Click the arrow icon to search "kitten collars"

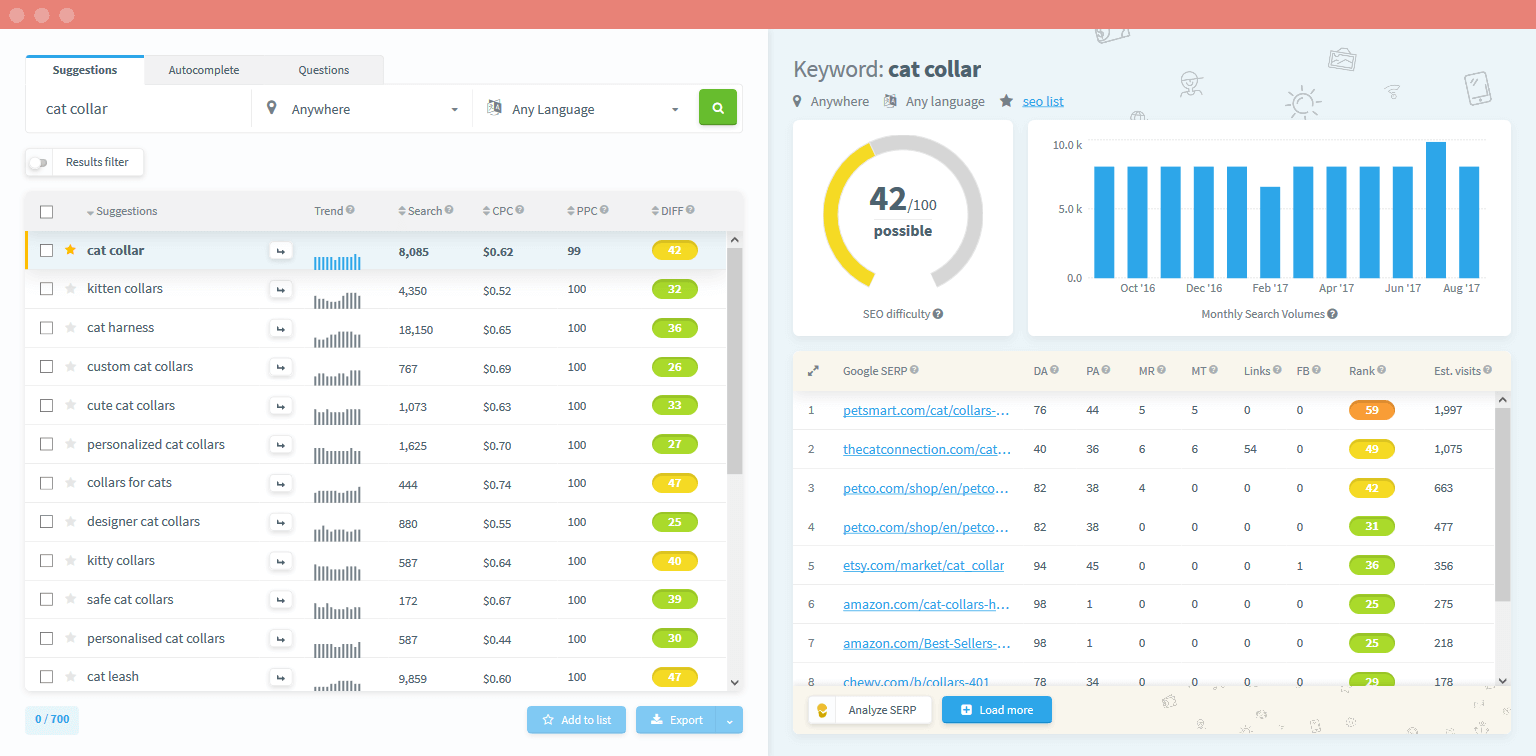tap(281, 289)
